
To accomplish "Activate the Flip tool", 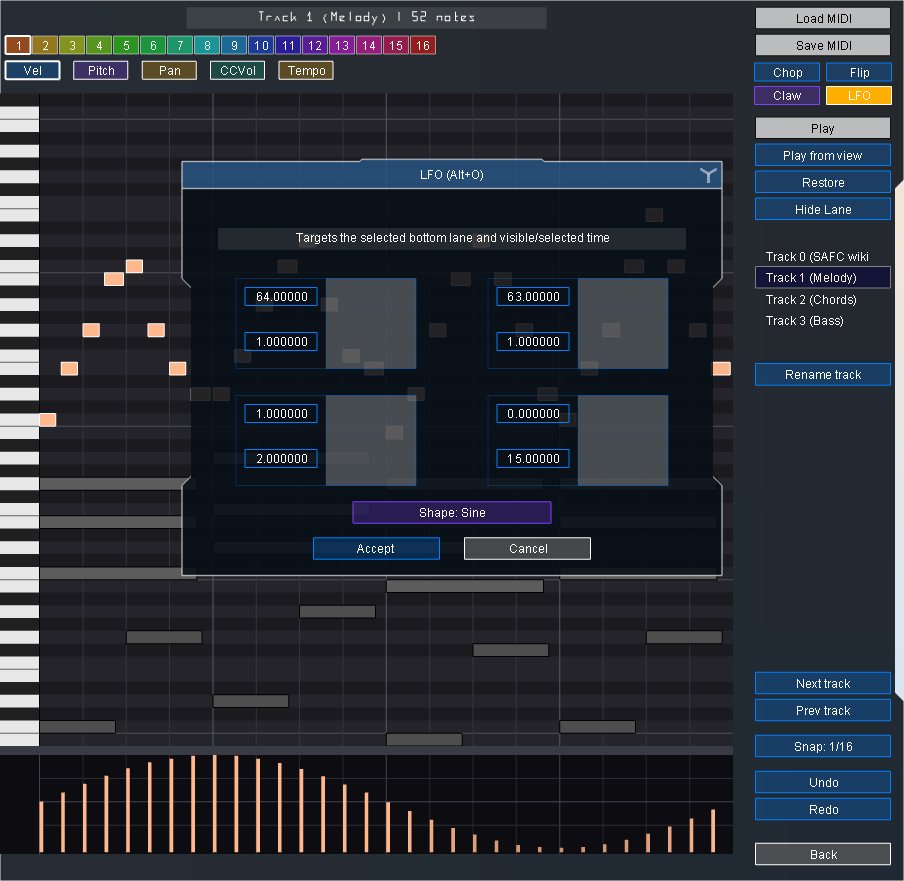I will coord(859,73).
